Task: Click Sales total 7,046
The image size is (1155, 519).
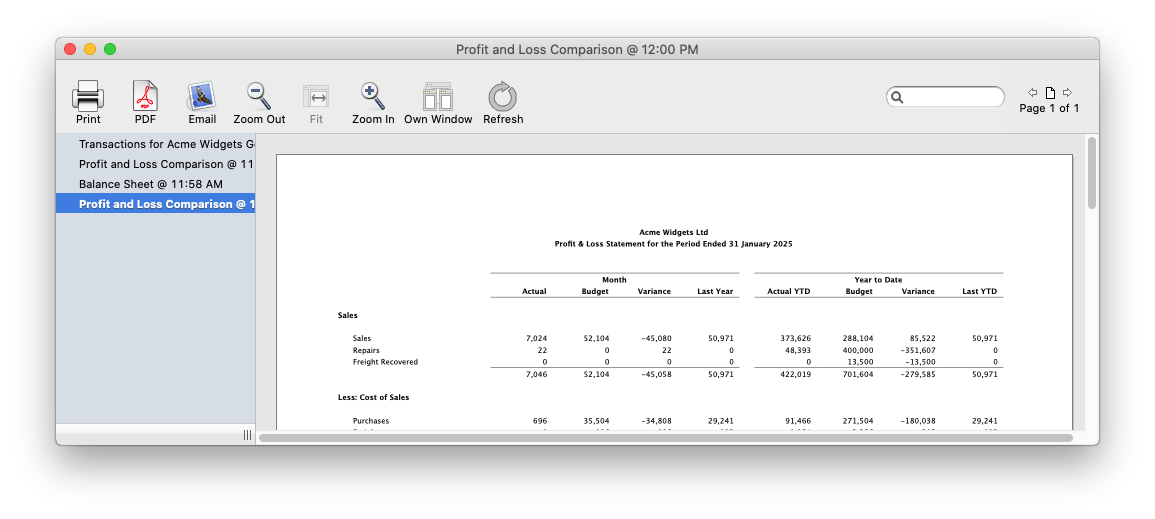Action: 536,375
